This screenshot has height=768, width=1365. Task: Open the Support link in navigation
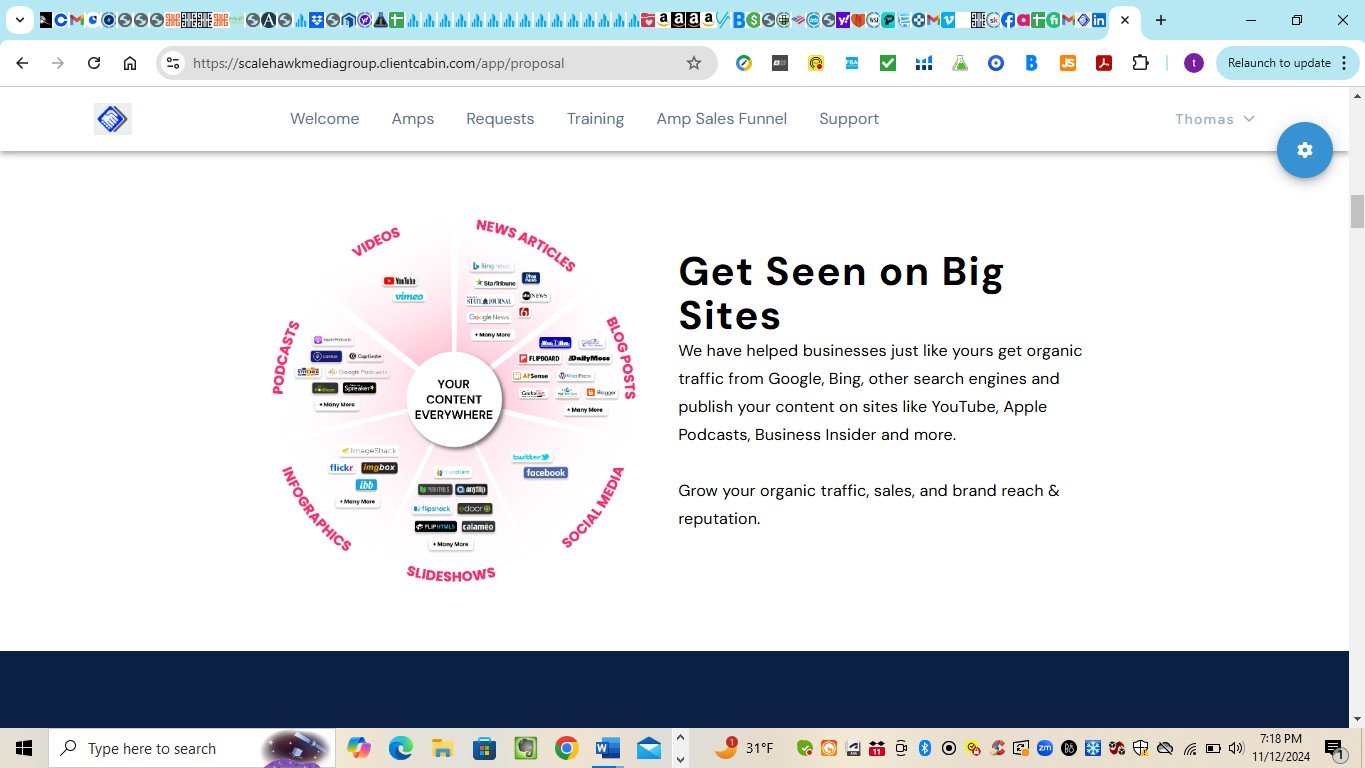[x=848, y=119]
